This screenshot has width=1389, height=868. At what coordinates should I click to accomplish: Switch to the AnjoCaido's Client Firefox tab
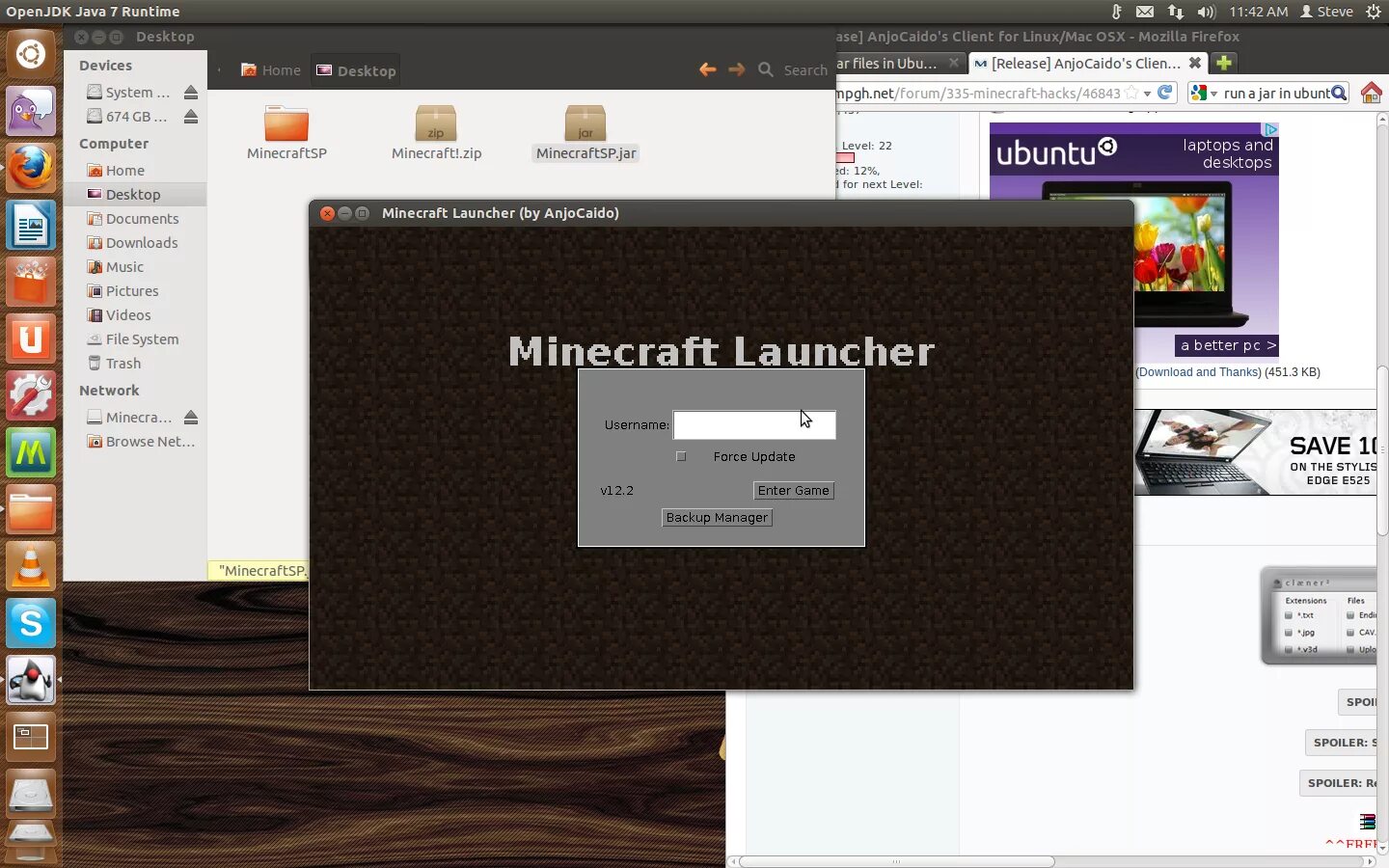click(x=1086, y=63)
